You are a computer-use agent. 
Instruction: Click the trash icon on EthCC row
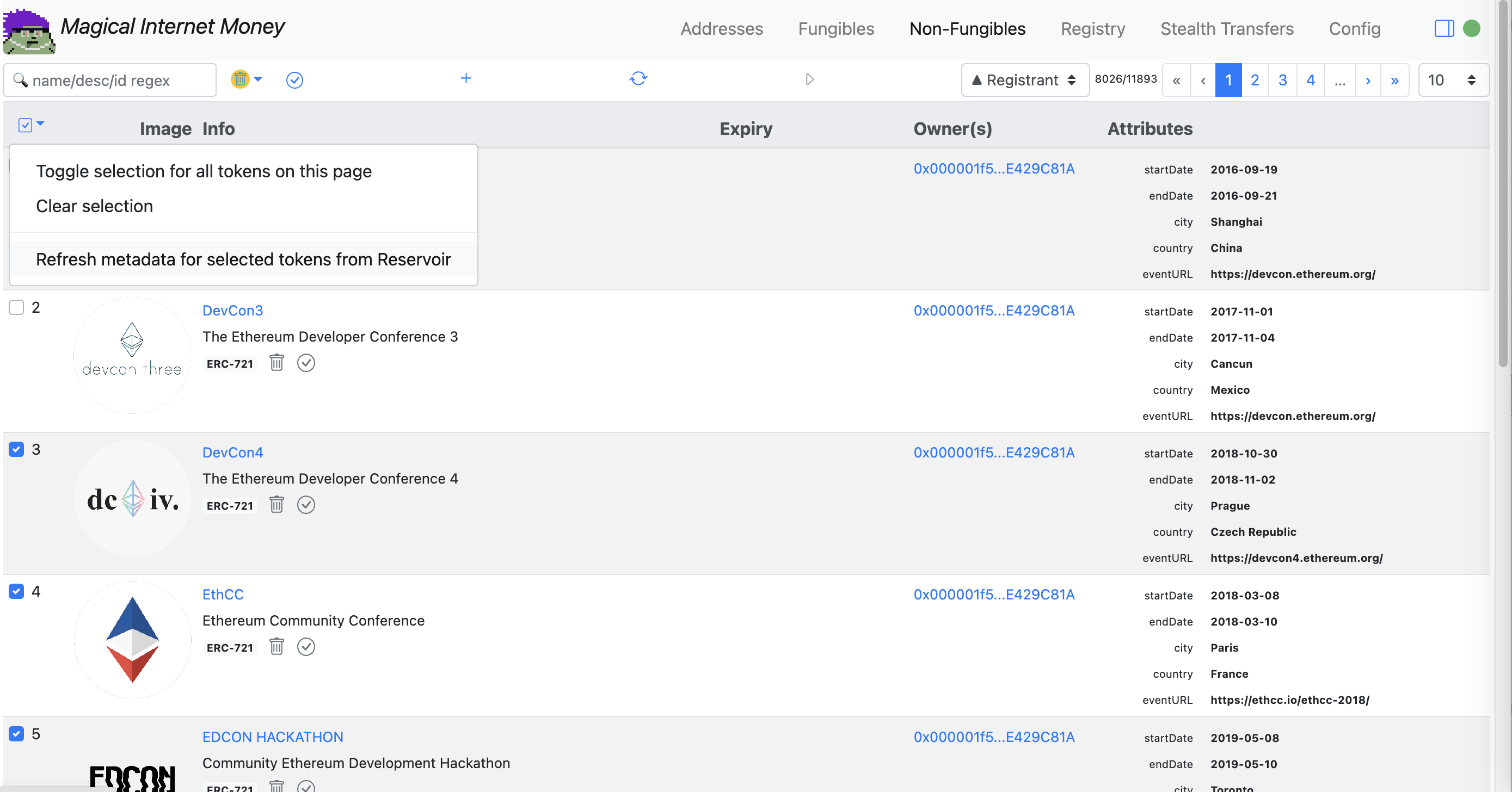pyautogui.click(x=276, y=647)
